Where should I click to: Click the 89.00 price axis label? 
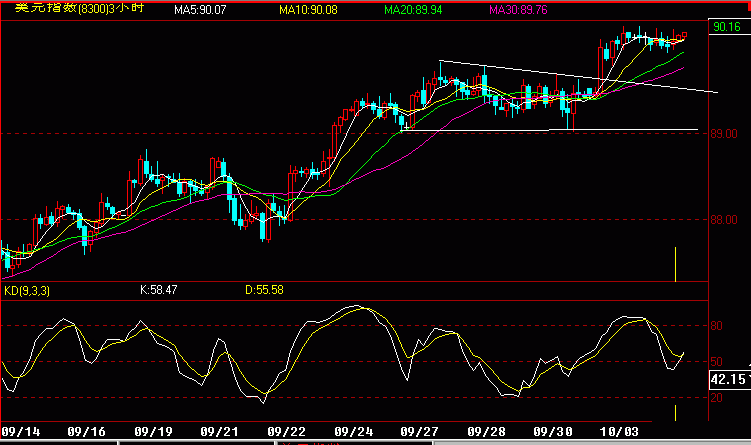click(724, 134)
